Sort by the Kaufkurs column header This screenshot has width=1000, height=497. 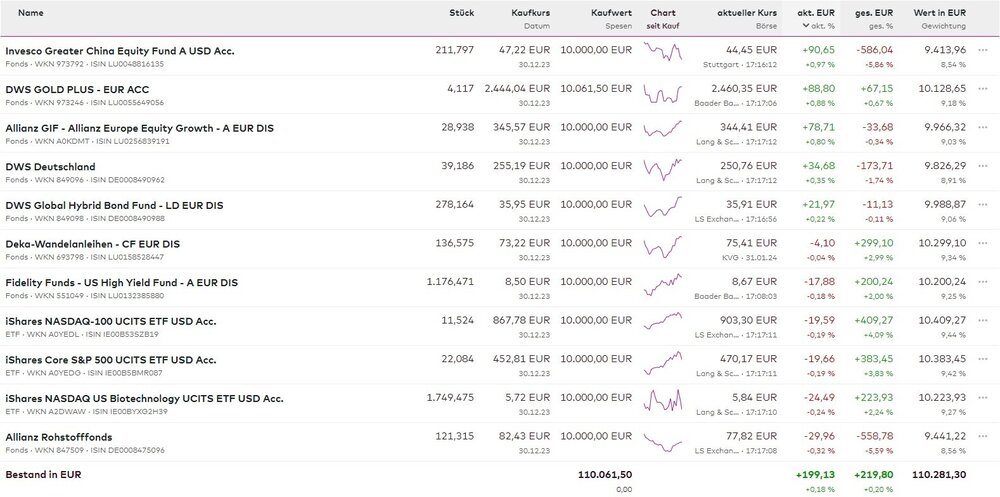pos(530,13)
